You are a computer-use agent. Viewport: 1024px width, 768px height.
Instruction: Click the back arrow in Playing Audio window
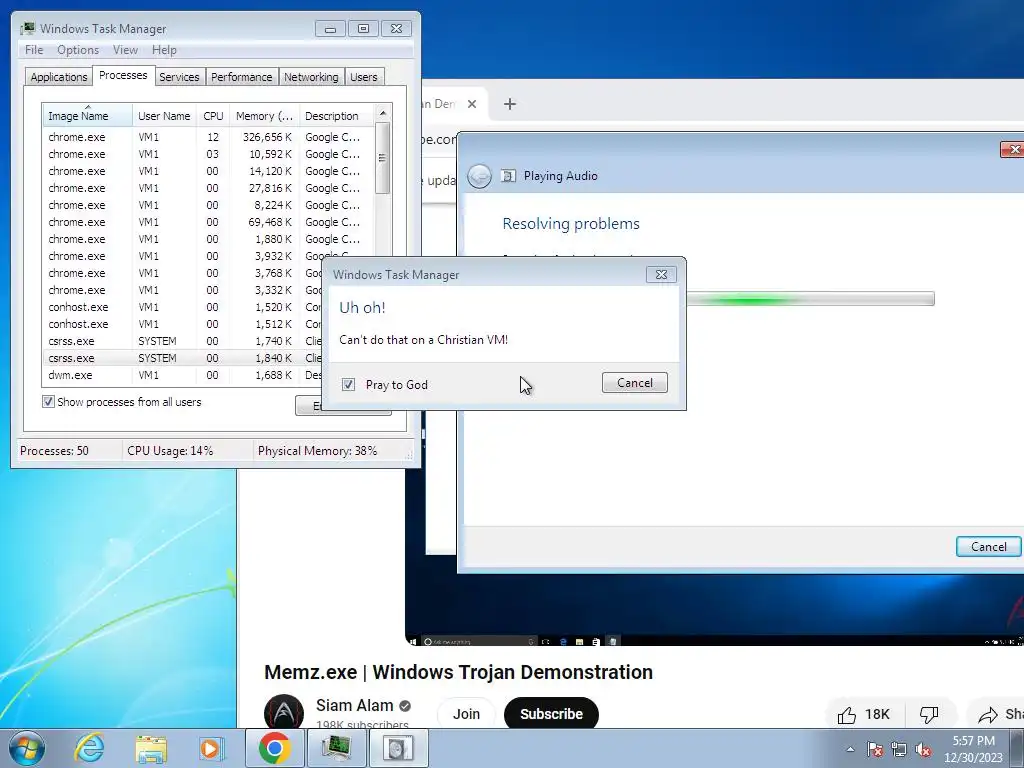pyautogui.click(x=479, y=176)
